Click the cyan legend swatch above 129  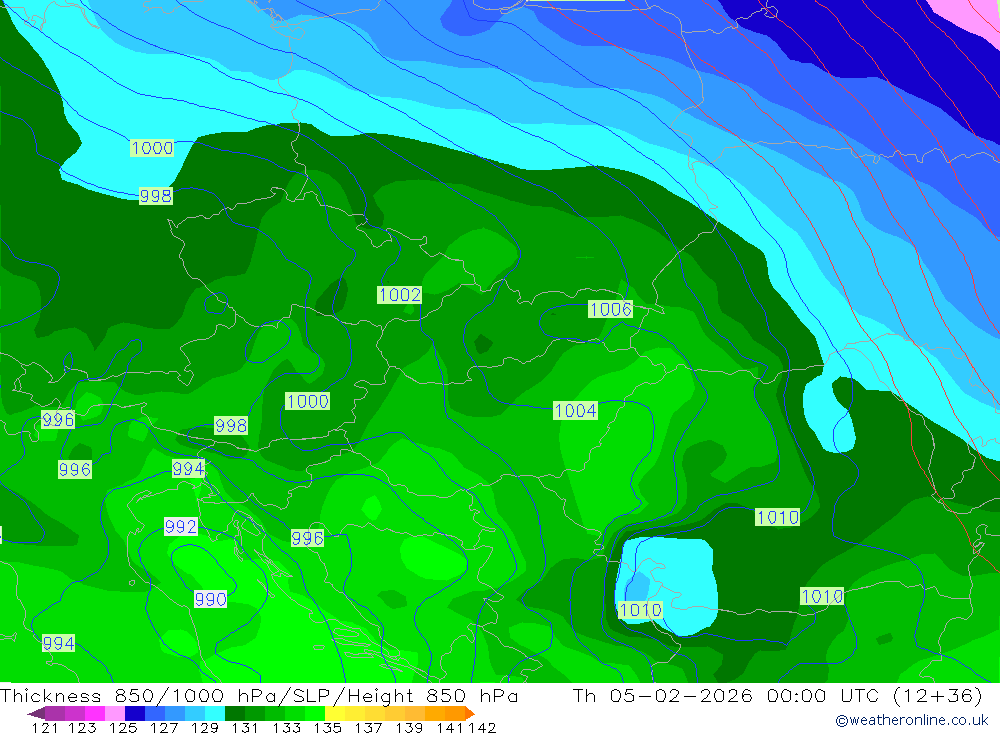point(215,713)
